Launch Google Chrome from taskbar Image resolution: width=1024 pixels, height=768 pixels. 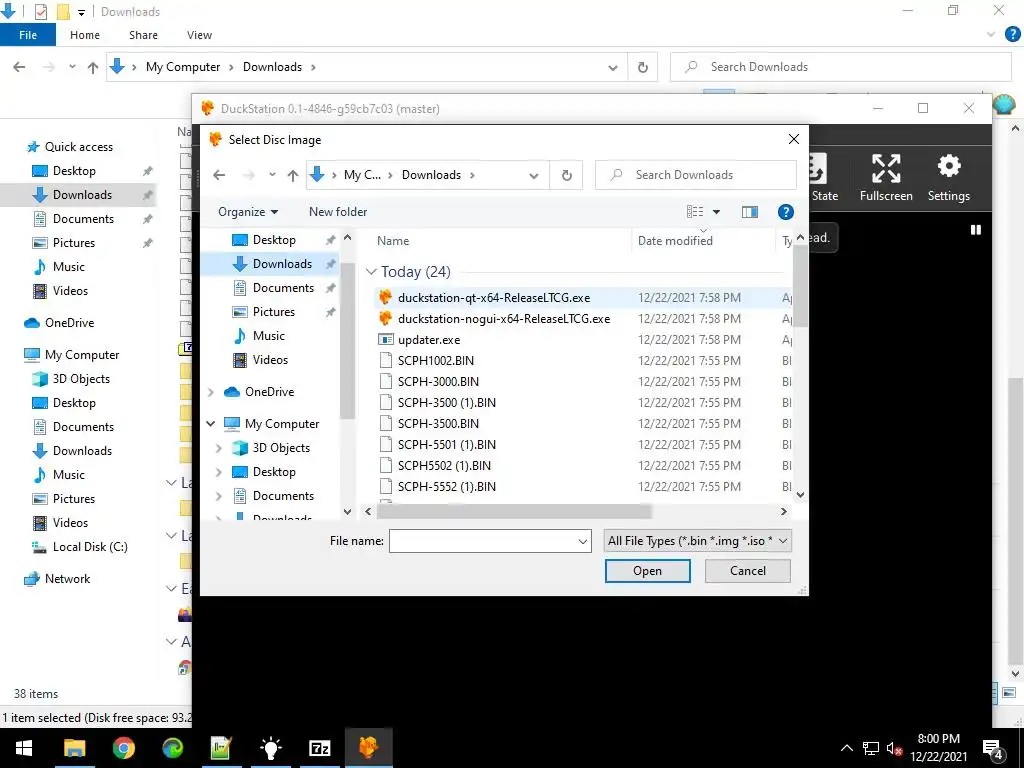click(123, 748)
